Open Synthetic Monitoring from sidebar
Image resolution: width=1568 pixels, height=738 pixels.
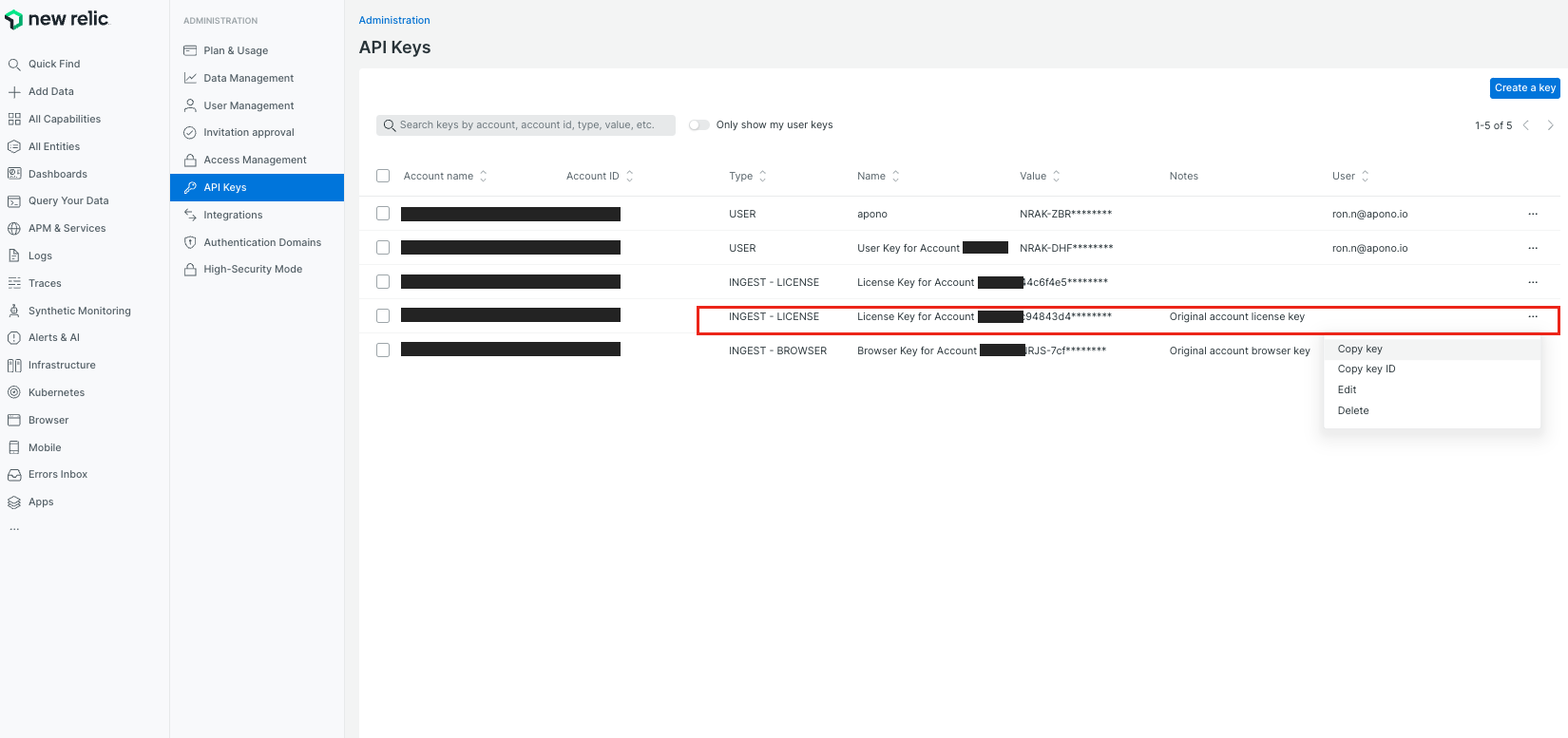point(79,311)
